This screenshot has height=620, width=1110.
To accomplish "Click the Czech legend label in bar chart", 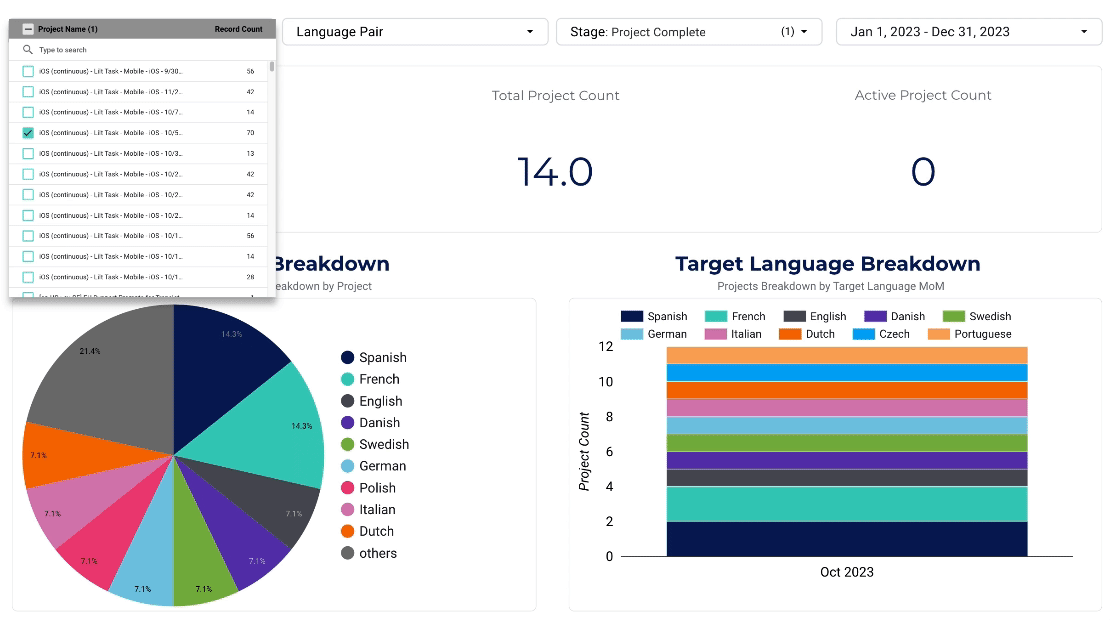I will 894,334.
